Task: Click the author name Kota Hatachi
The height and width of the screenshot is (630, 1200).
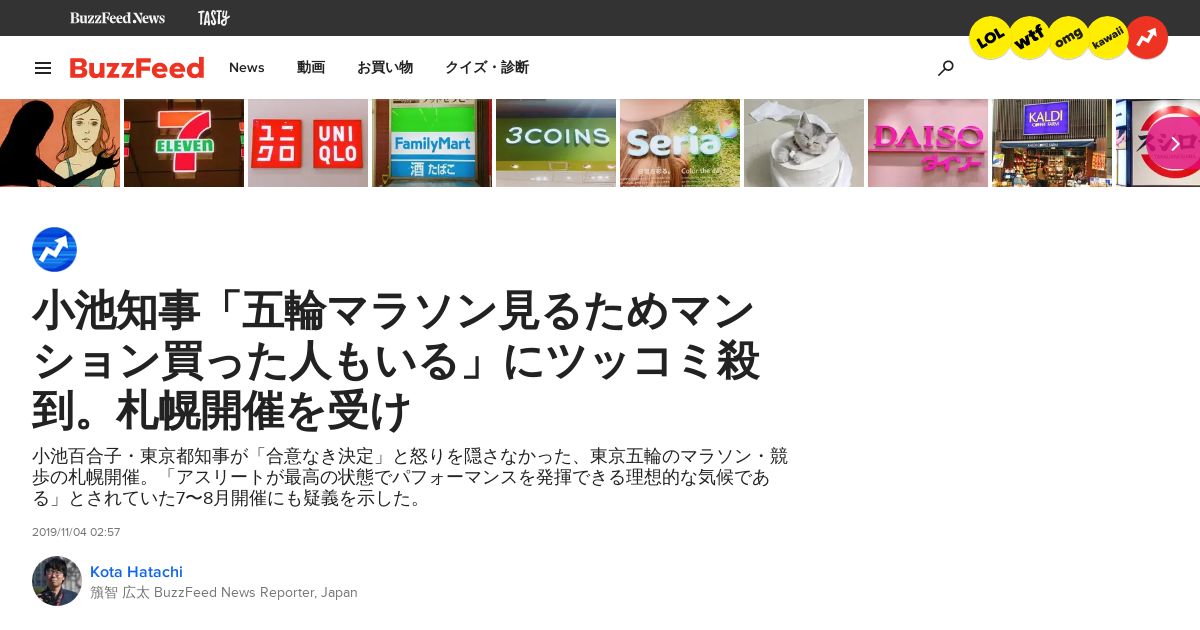Action: point(136,572)
